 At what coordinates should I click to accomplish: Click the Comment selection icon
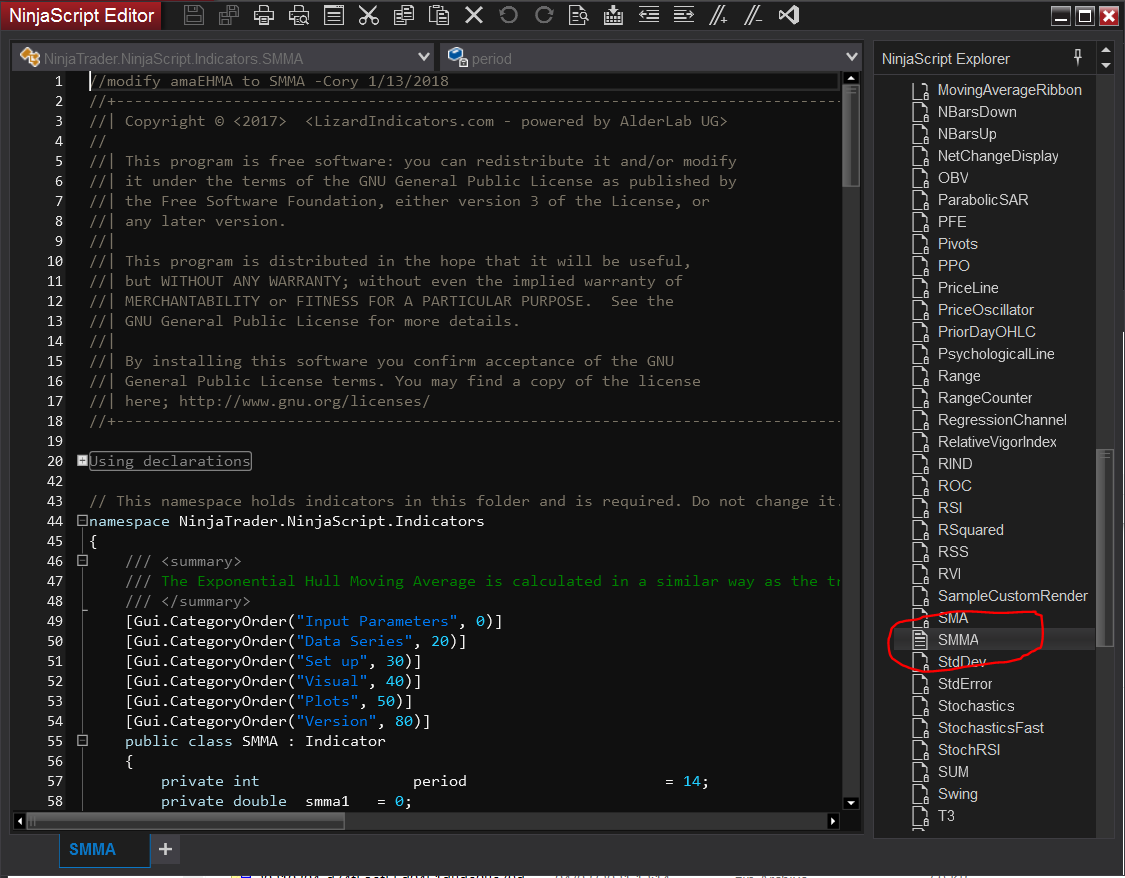coord(718,15)
